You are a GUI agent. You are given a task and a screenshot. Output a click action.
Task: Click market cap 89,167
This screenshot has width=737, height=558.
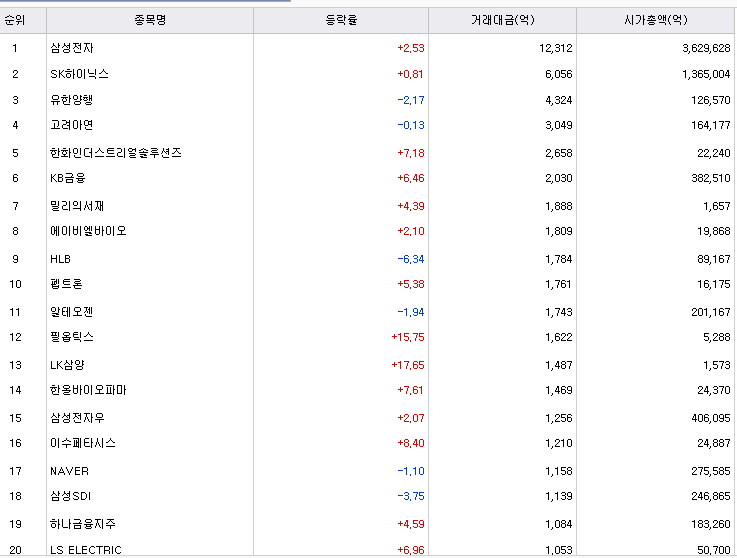pyautogui.click(x=714, y=259)
